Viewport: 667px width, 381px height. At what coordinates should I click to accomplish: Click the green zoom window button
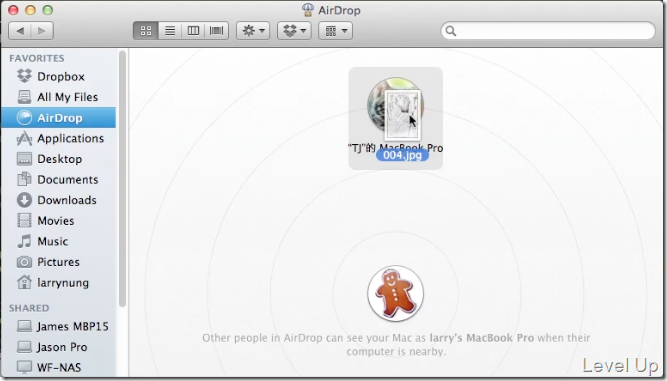[48, 10]
